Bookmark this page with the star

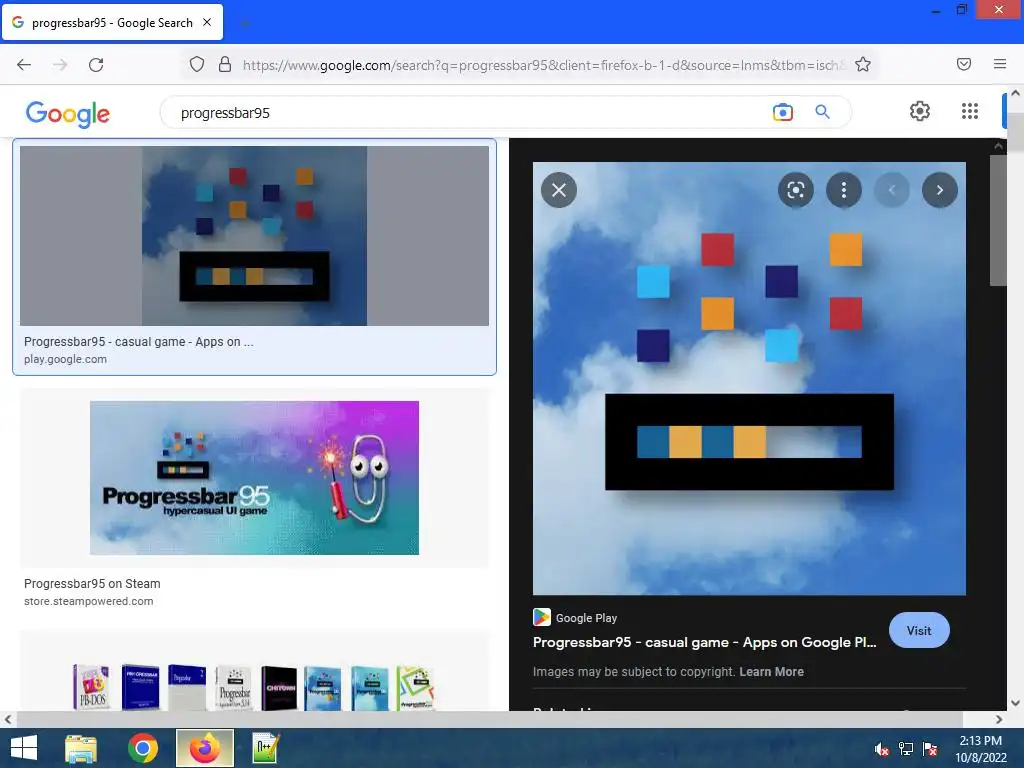coord(863,64)
